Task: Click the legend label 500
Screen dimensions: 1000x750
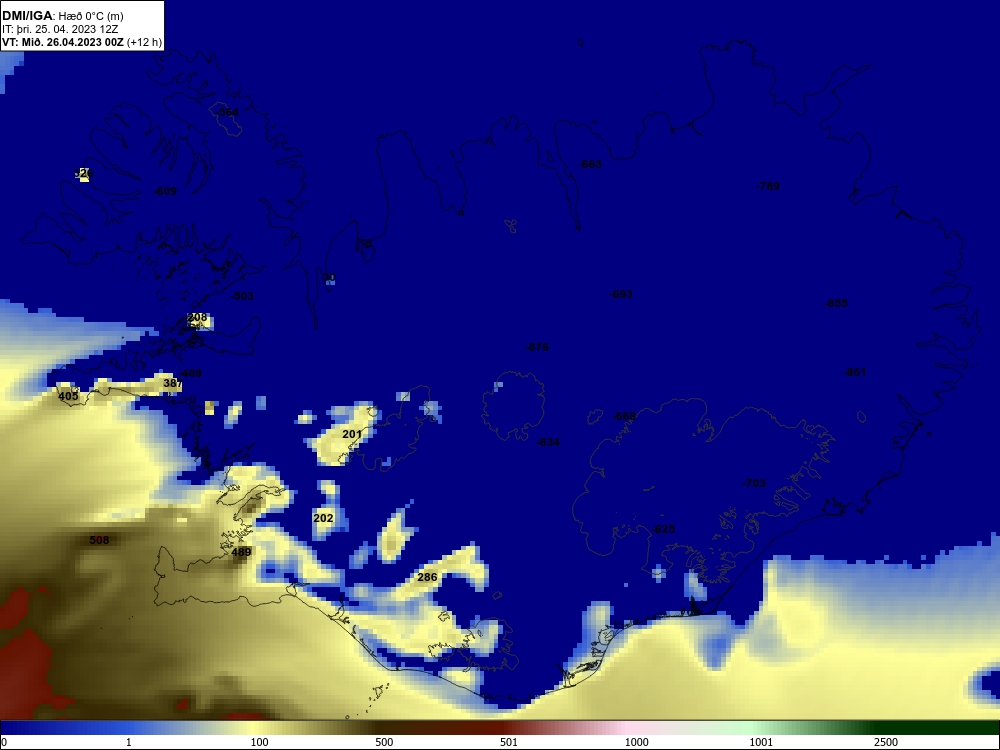Action: tap(385, 742)
